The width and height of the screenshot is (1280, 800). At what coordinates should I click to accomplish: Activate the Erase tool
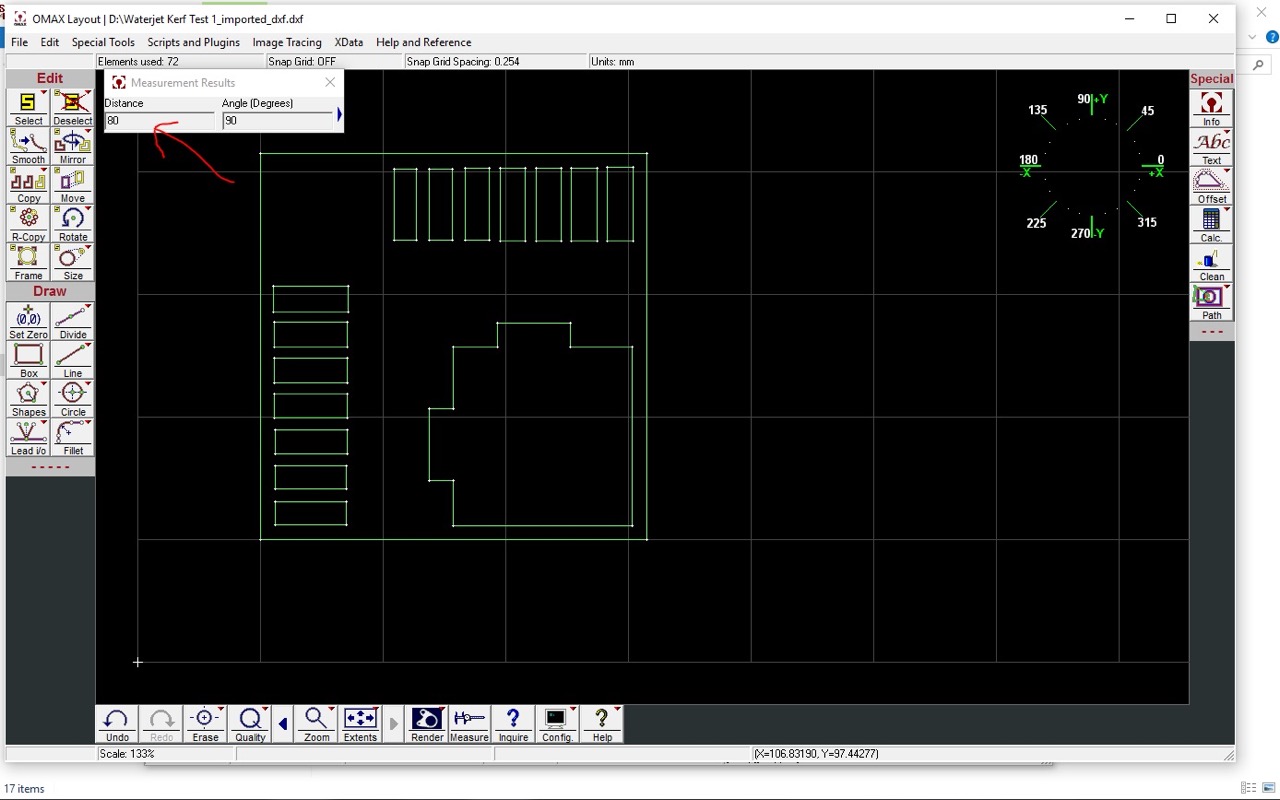205,724
